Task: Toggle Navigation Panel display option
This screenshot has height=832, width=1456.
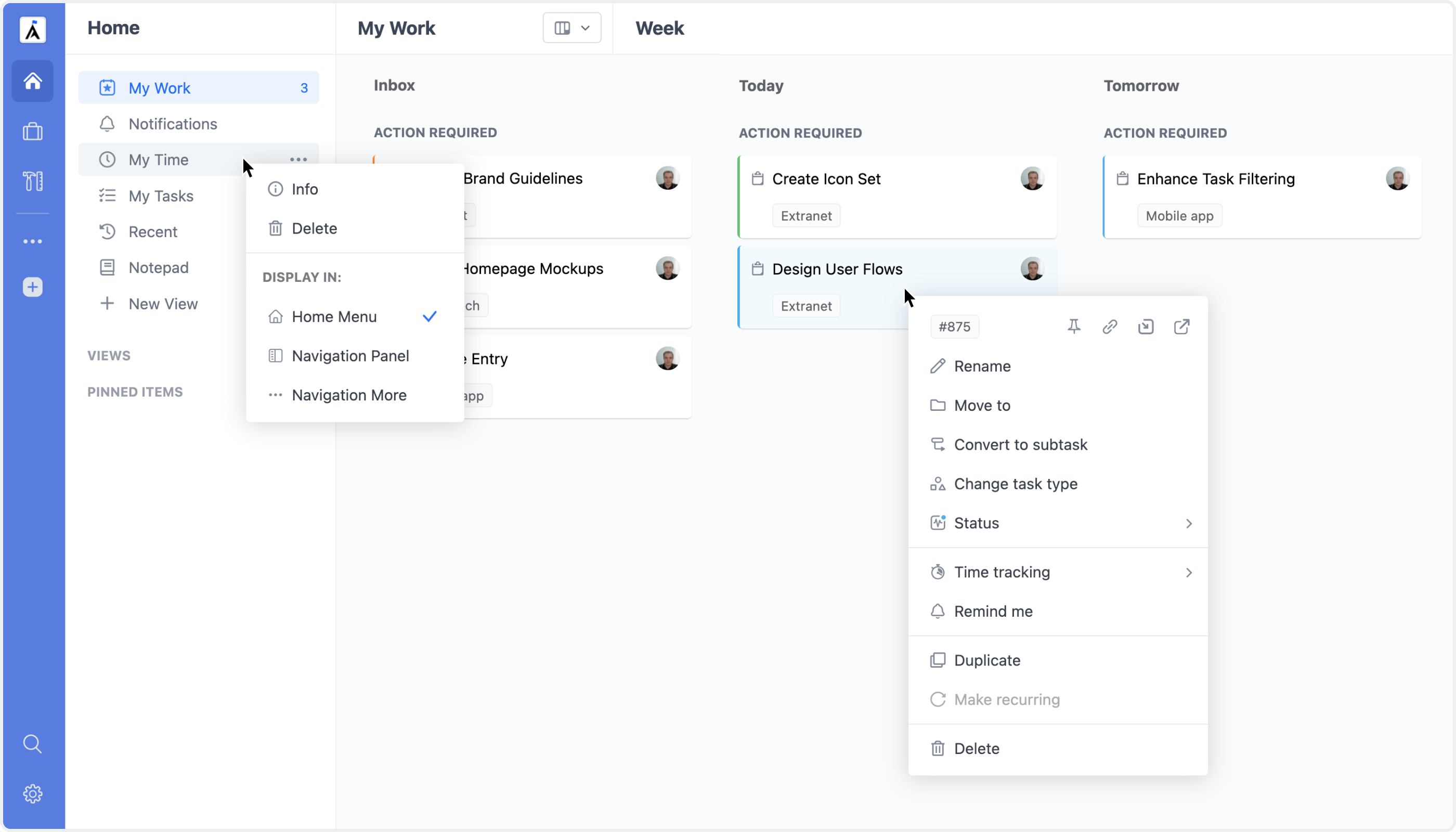Action: click(350, 355)
